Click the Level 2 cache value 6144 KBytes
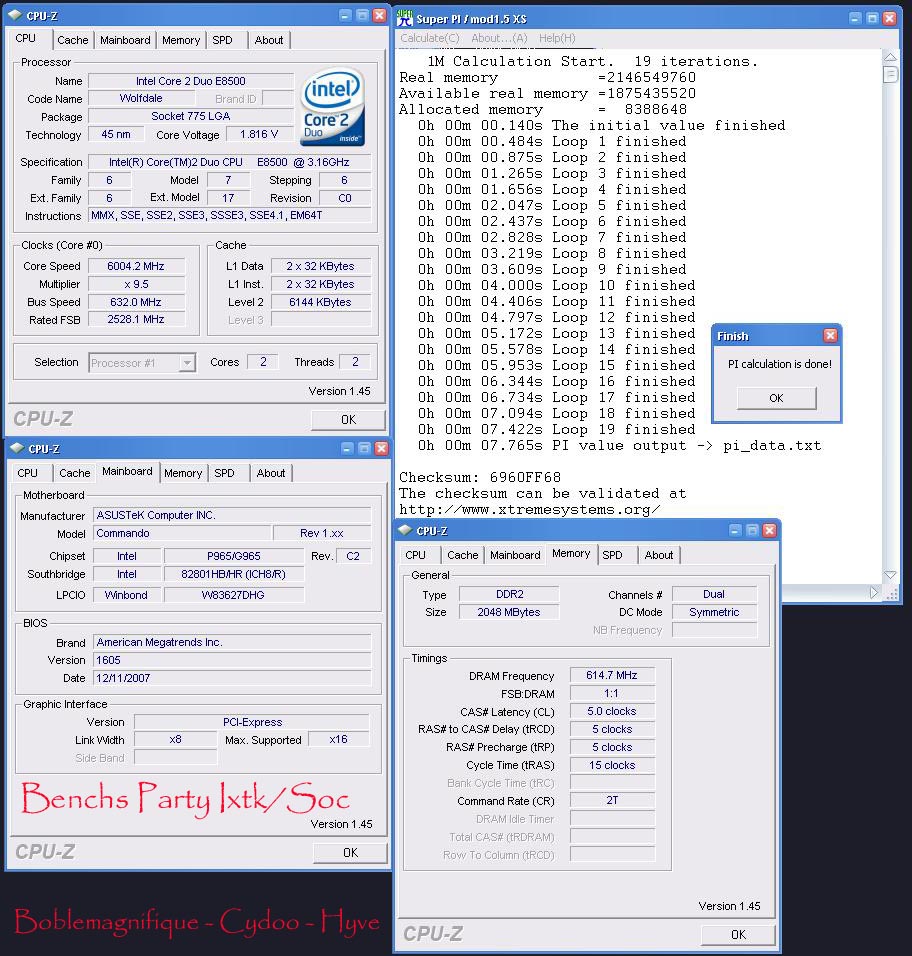This screenshot has height=956, width=912. point(321,302)
